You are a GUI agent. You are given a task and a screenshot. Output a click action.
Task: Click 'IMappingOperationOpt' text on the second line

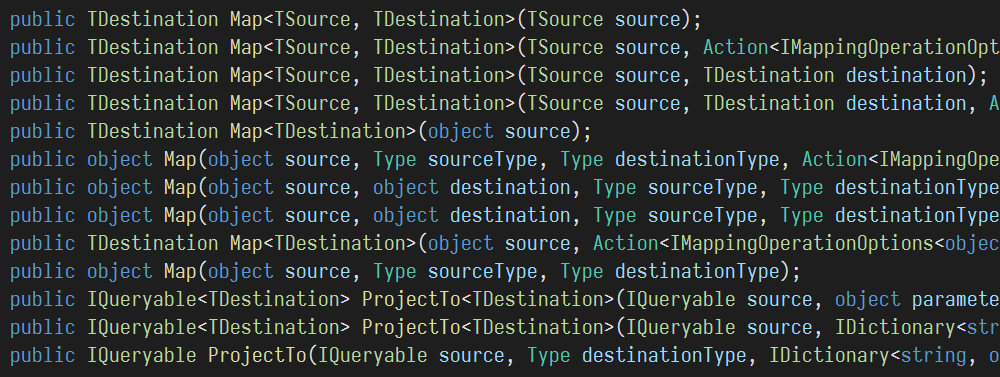tap(890, 47)
